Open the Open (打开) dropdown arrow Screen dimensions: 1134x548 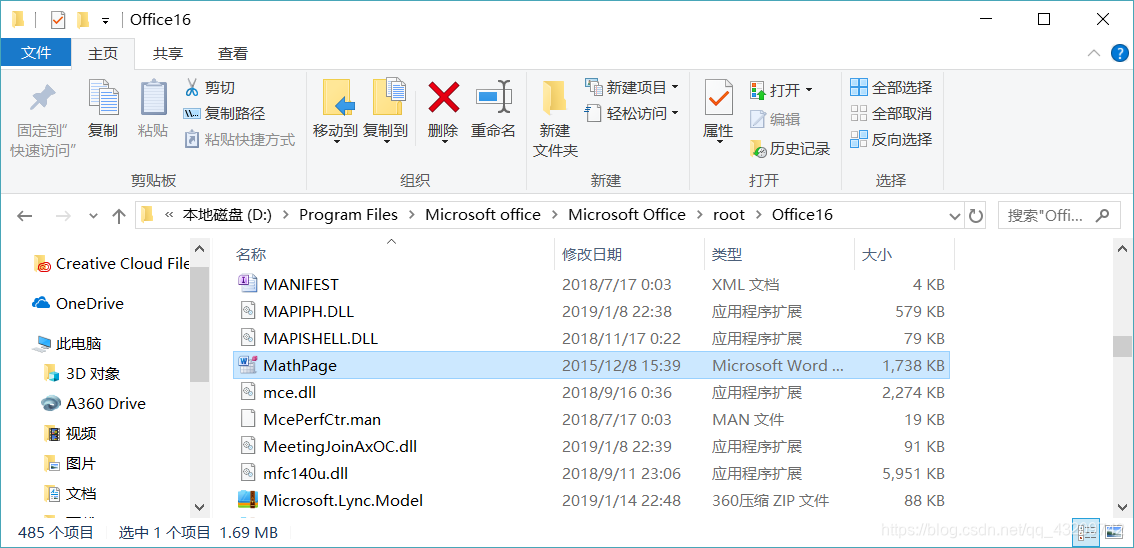point(809,90)
